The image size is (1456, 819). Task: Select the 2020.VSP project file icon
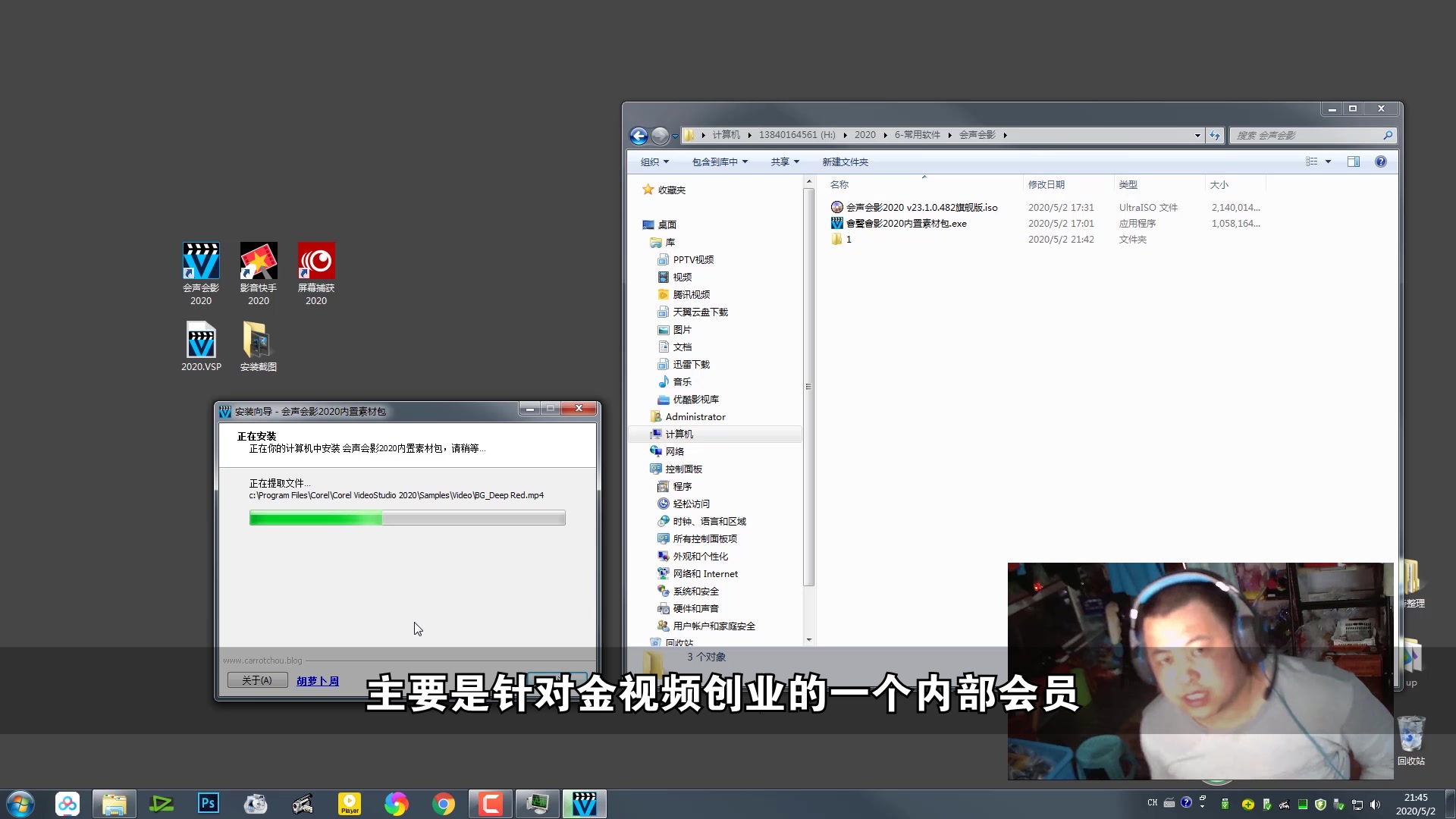201,341
